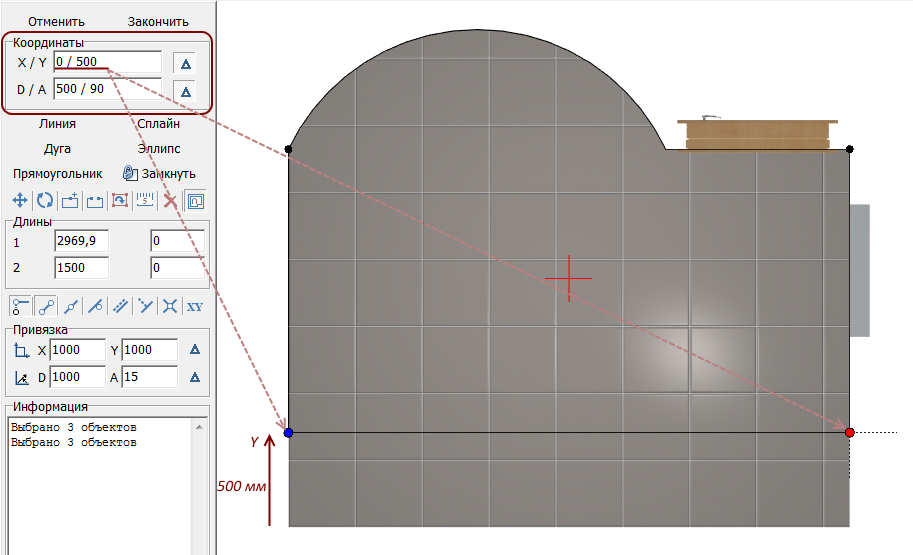This screenshot has height=555, width=913.
Task: Click the ruler measurement icon
Action: [144, 200]
